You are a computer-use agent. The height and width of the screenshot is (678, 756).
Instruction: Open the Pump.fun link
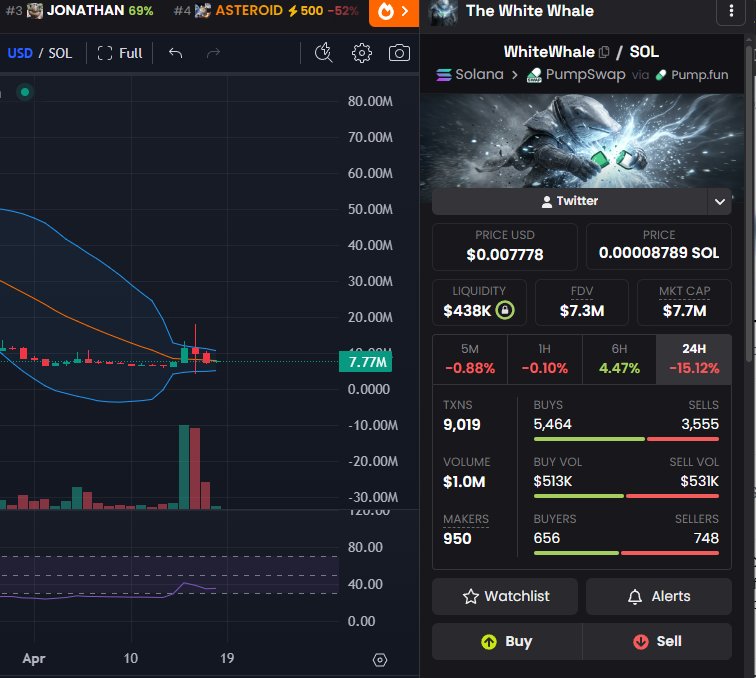click(692, 75)
